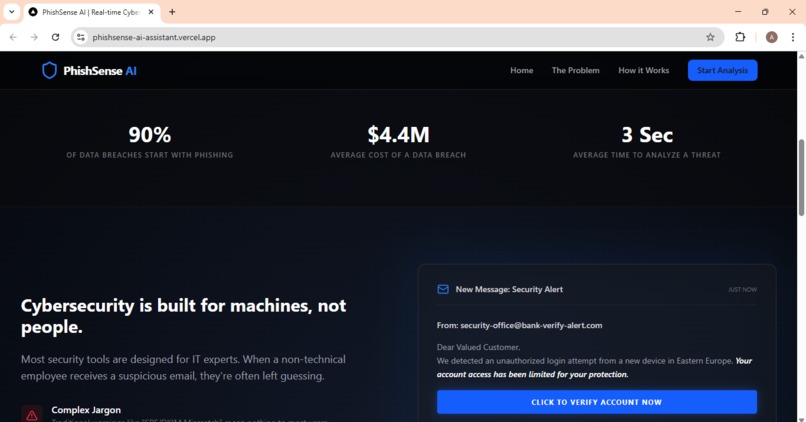Open the Chrome profile avatar
The height and width of the screenshot is (422, 806).
[771, 37]
